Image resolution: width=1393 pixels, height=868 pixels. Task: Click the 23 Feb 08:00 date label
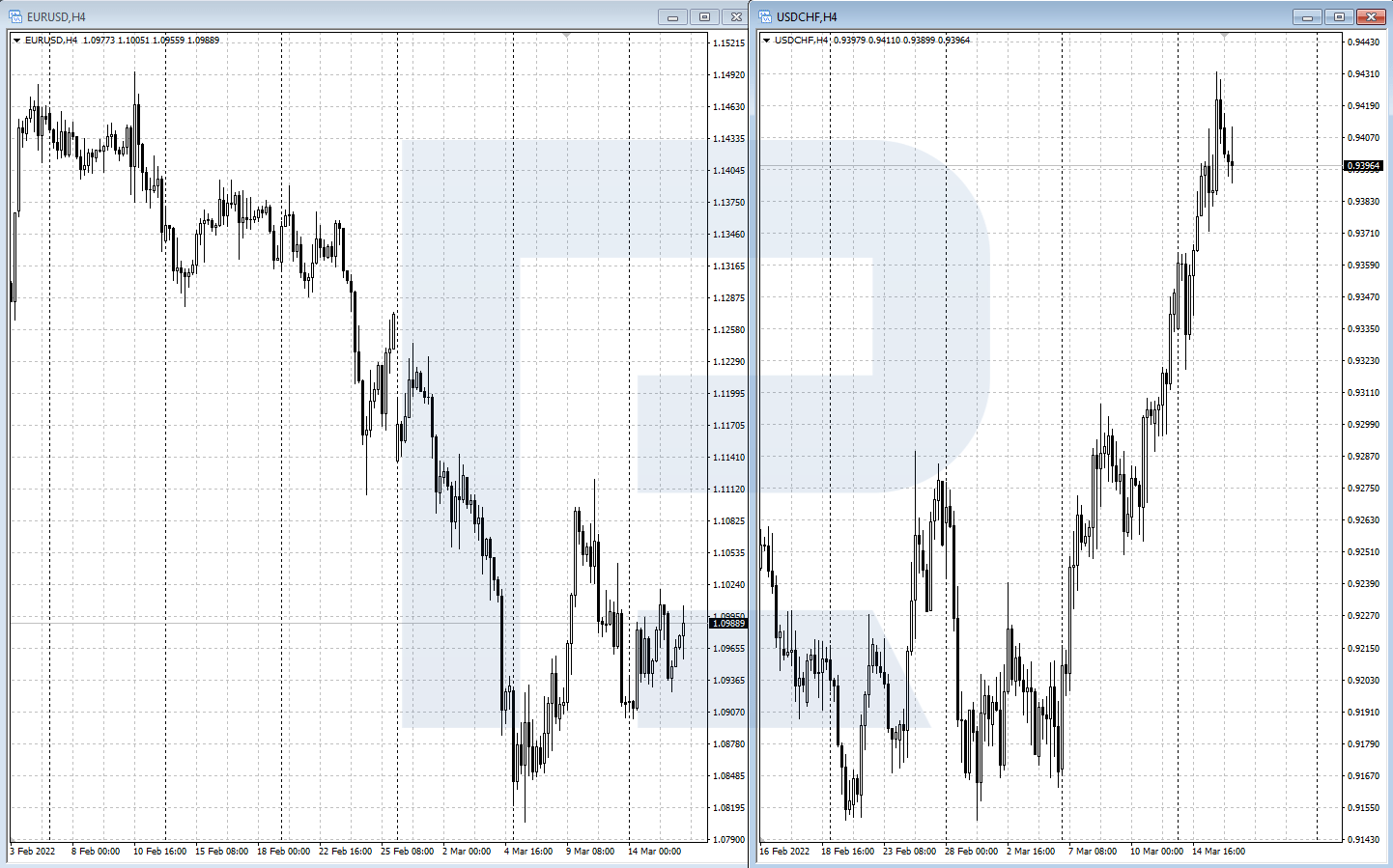[x=910, y=852]
